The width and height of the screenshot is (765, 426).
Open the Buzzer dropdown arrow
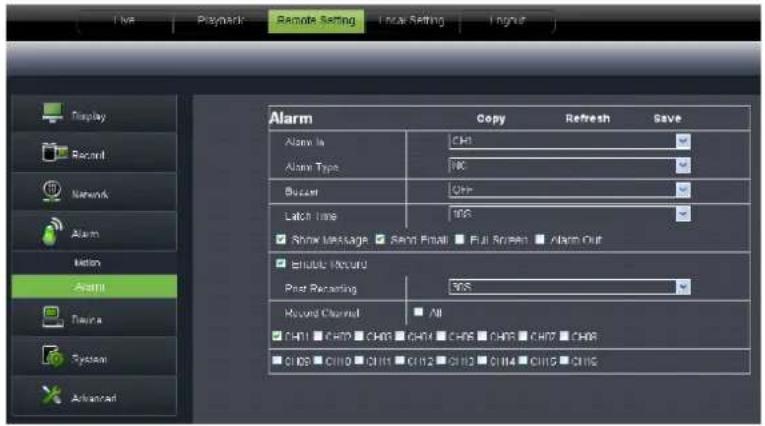683,190
